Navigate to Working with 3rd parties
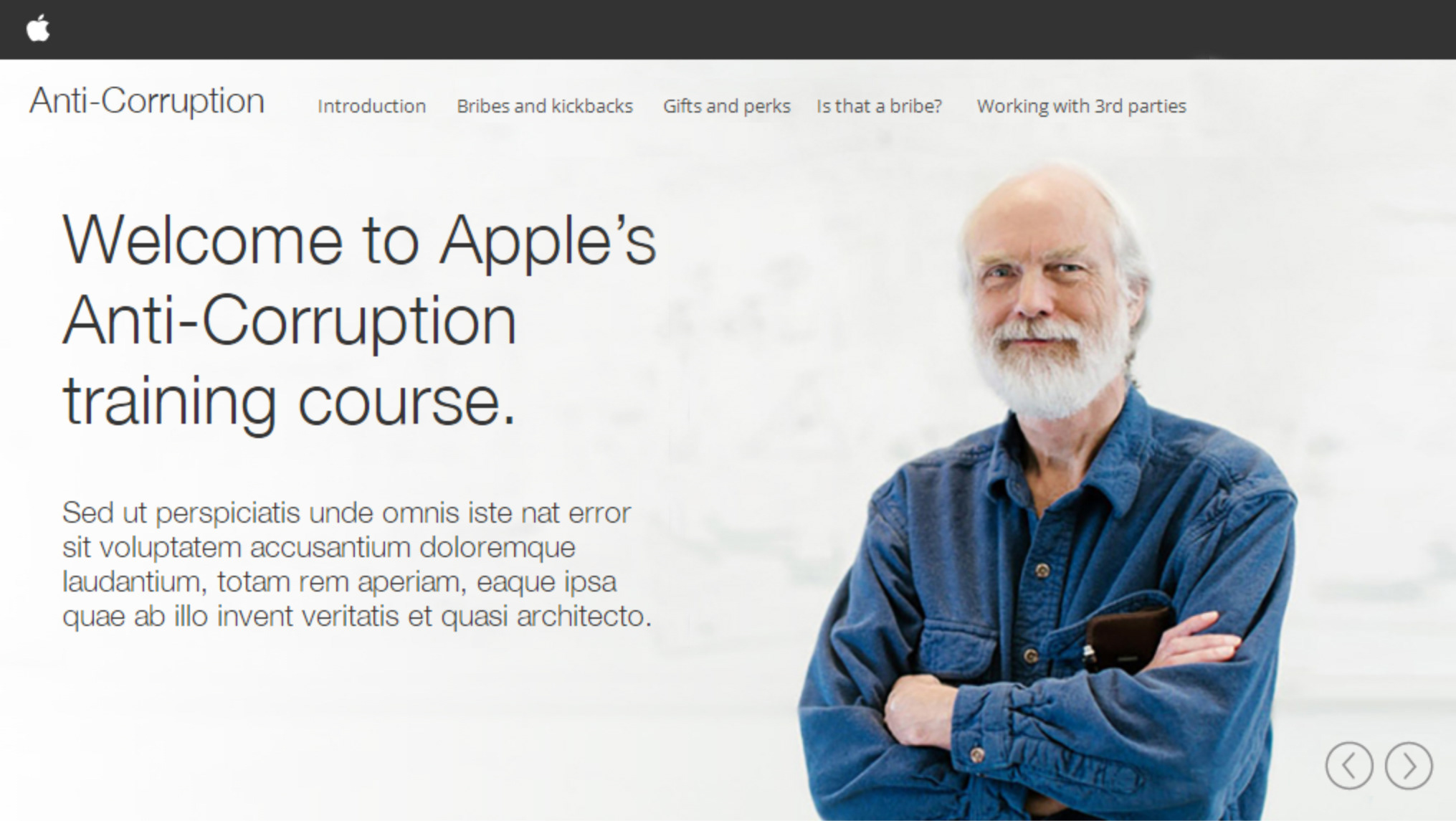 (x=1081, y=106)
